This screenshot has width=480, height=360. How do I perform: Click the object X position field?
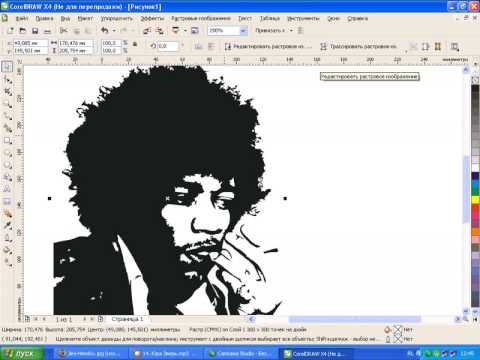(x=30, y=43)
